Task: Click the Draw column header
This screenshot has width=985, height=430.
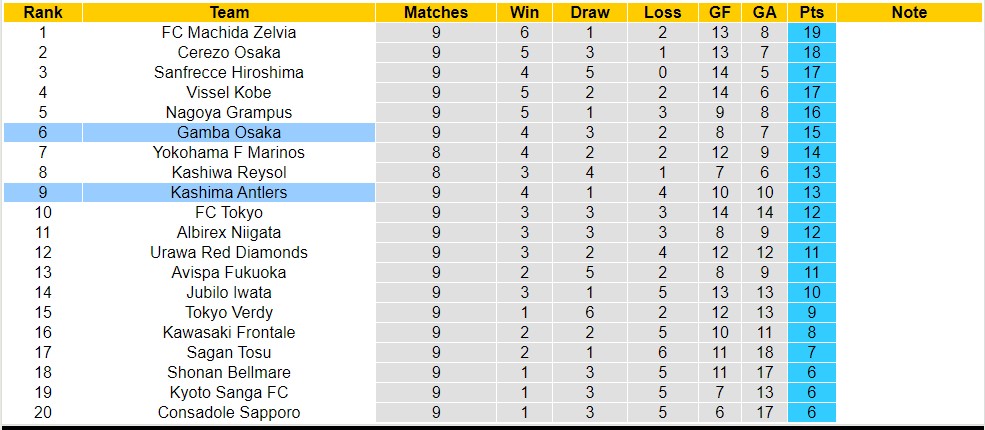Action: coord(589,13)
